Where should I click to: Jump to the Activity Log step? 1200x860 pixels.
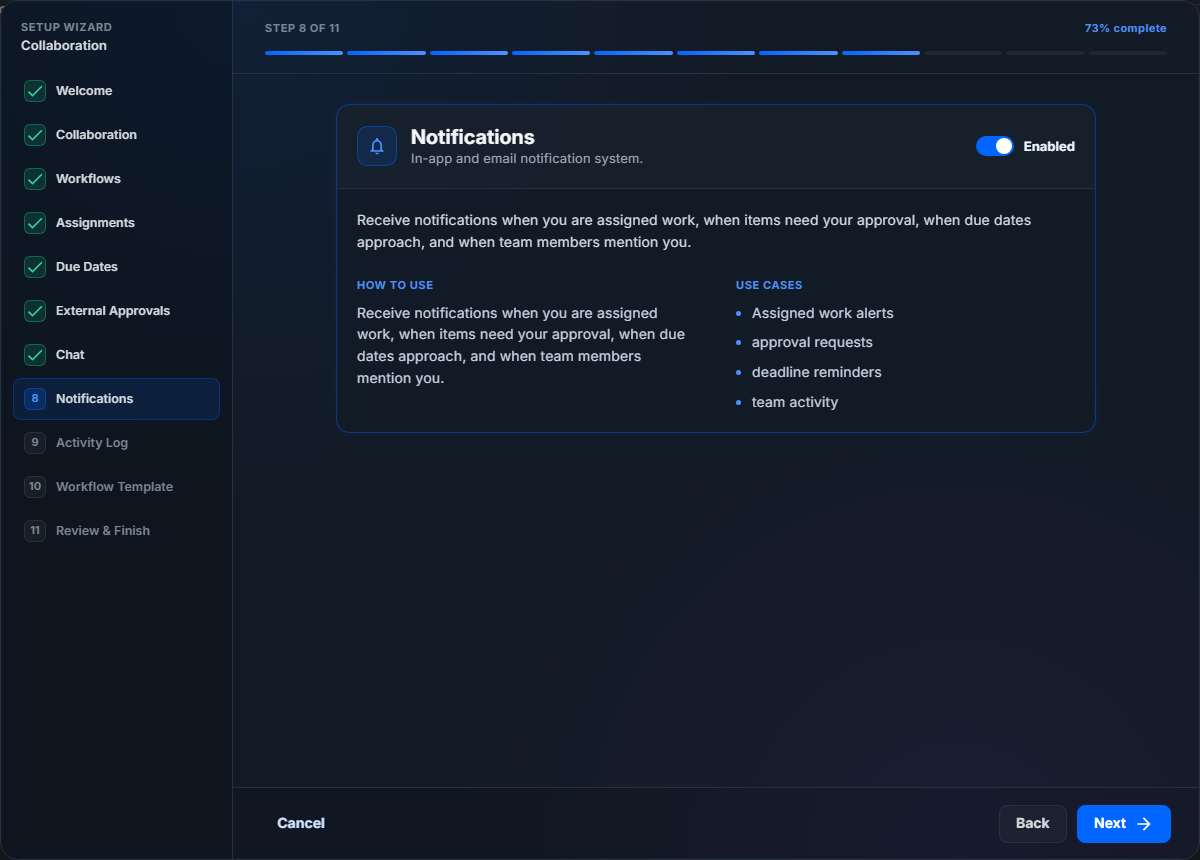(116, 443)
